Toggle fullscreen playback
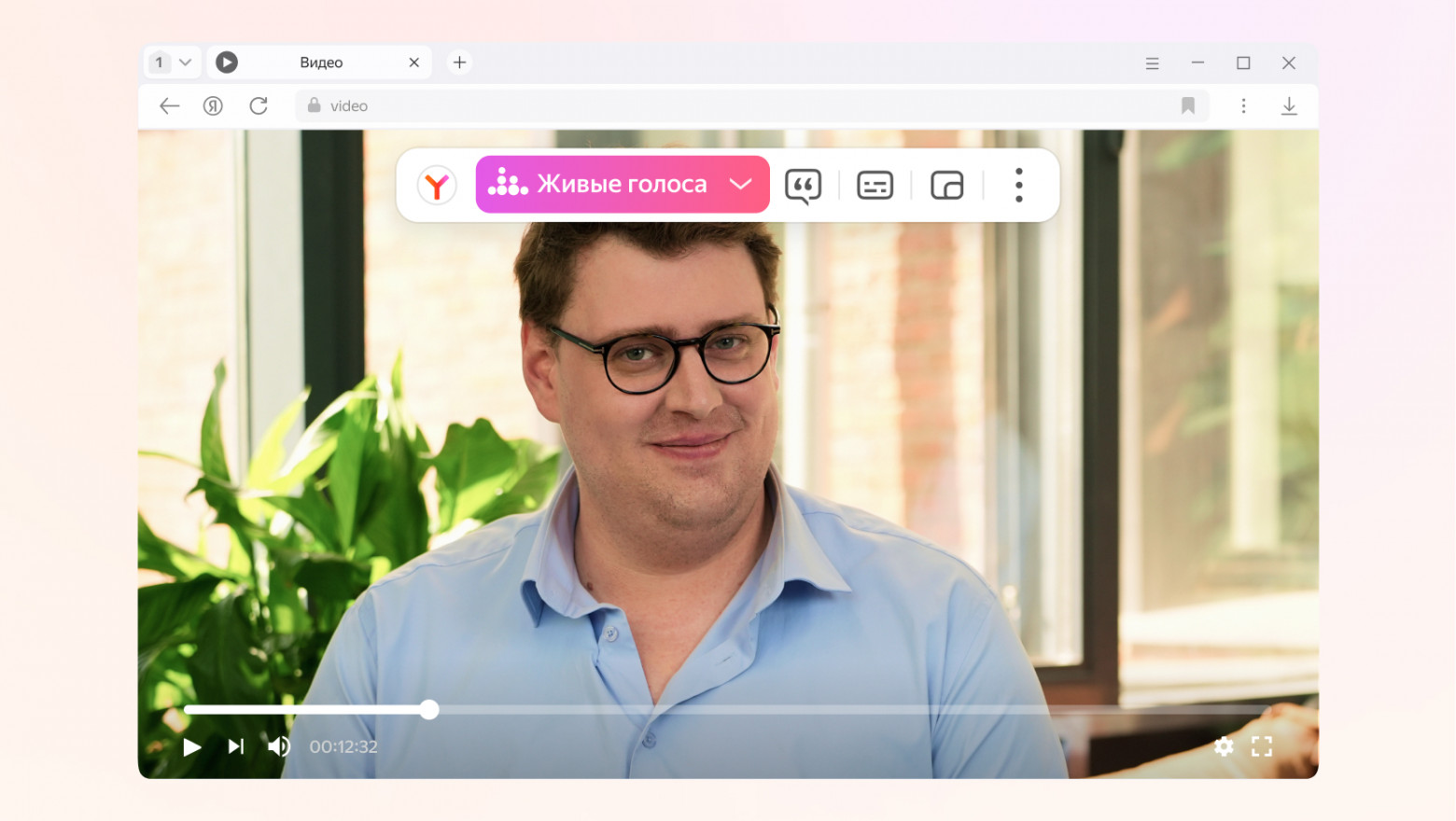The width and height of the screenshot is (1456, 821). point(1262,746)
